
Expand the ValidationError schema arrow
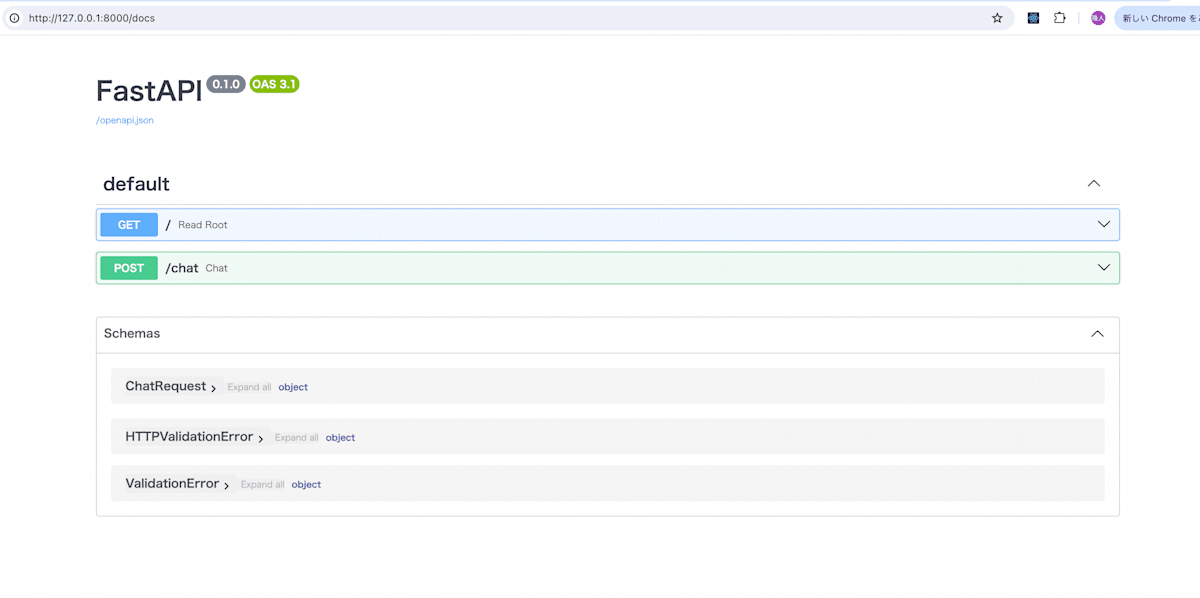coord(227,485)
